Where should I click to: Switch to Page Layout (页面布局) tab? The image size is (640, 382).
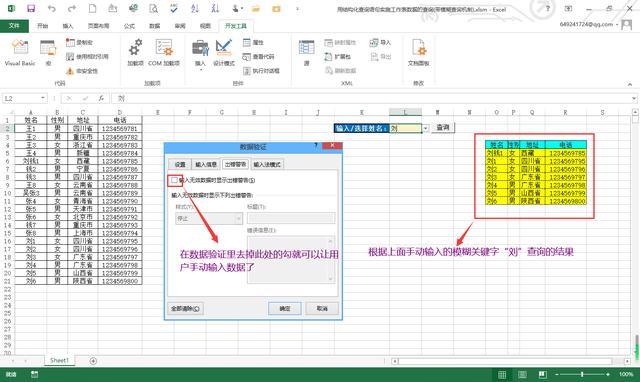pyautogui.click(x=98, y=26)
